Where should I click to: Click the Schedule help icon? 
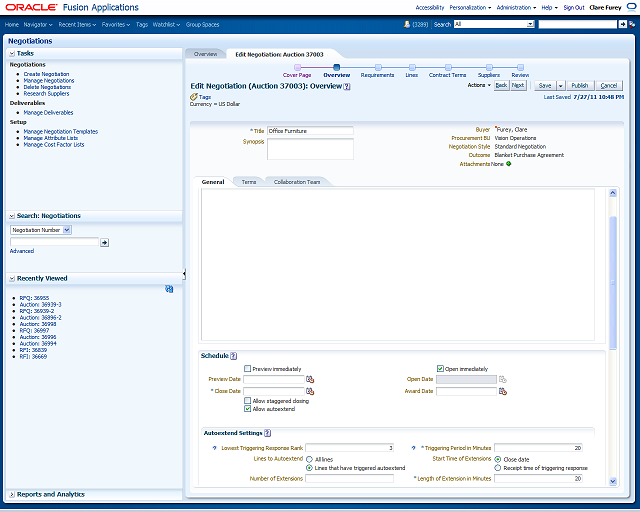(233, 356)
